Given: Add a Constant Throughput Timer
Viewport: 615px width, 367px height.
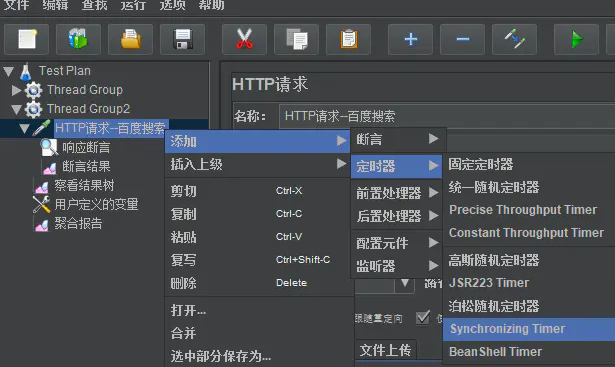Looking at the screenshot, I should [x=529, y=233].
